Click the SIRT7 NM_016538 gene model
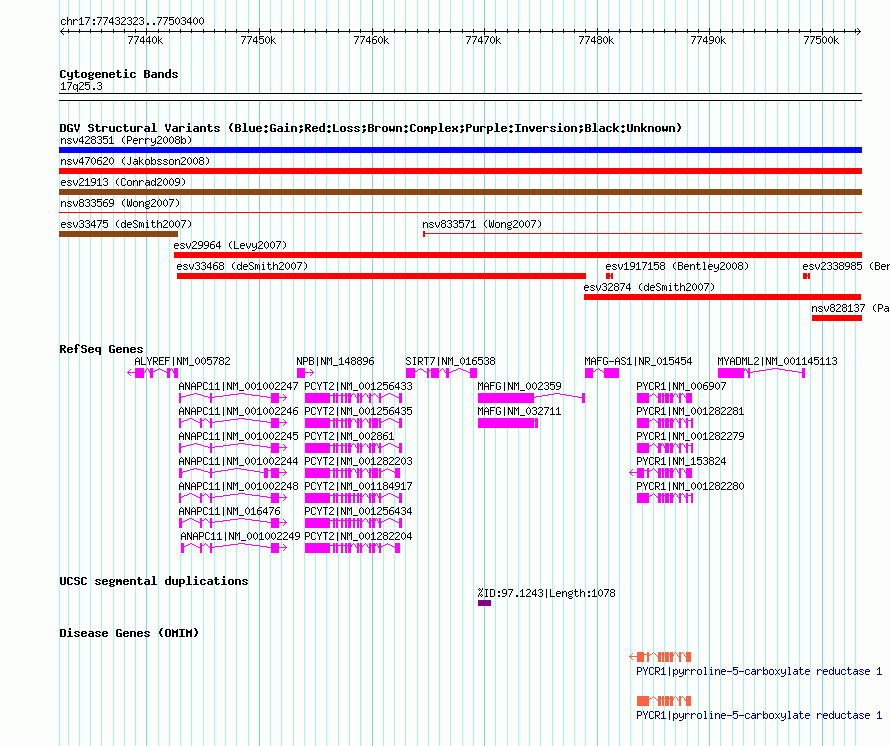 (x=441, y=372)
